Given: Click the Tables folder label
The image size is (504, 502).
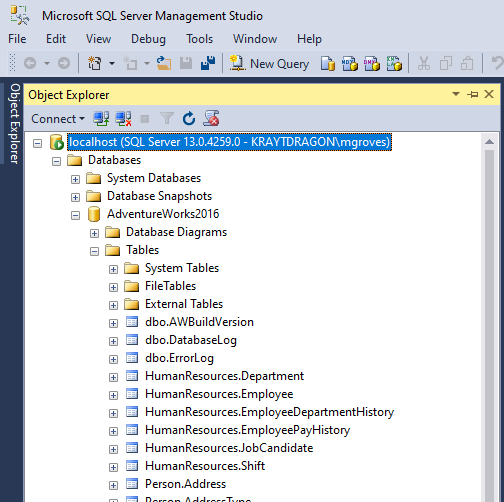Looking at the screenshot, I should click(x=142, y=250).
